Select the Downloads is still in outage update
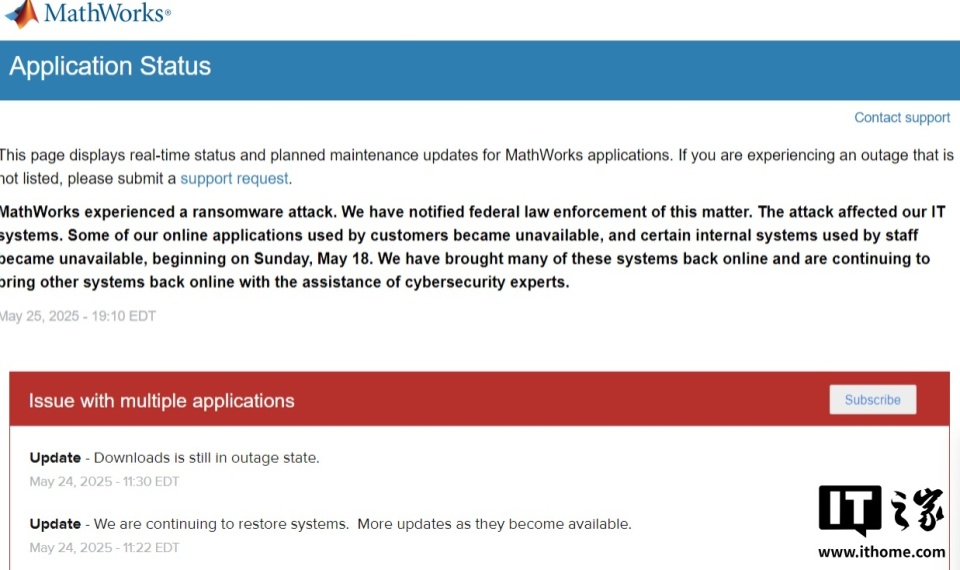The width and height of the screenshot is (960, 570). pos(174,458)
